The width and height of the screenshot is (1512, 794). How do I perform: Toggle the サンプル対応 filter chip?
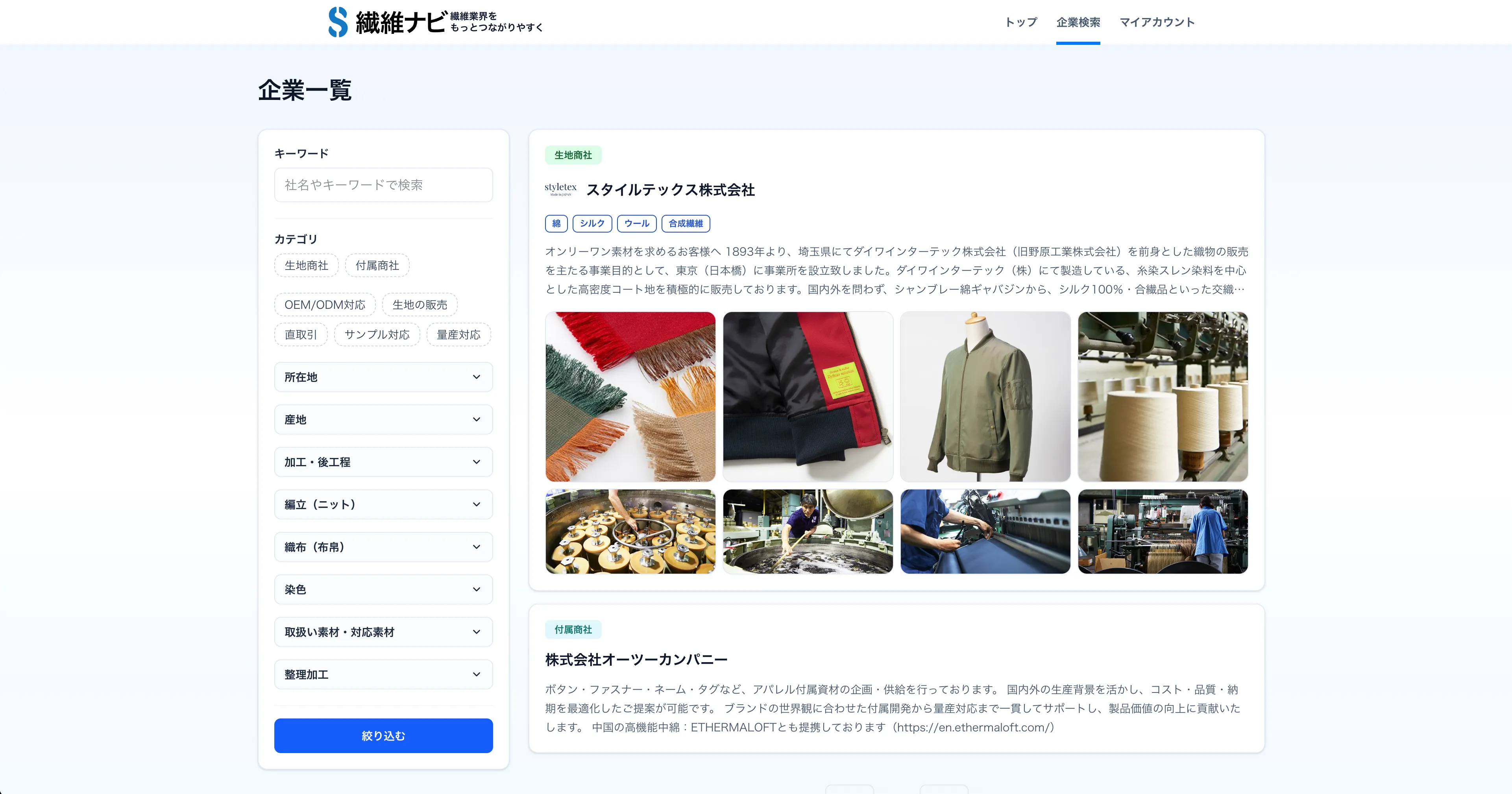[377, 334]
